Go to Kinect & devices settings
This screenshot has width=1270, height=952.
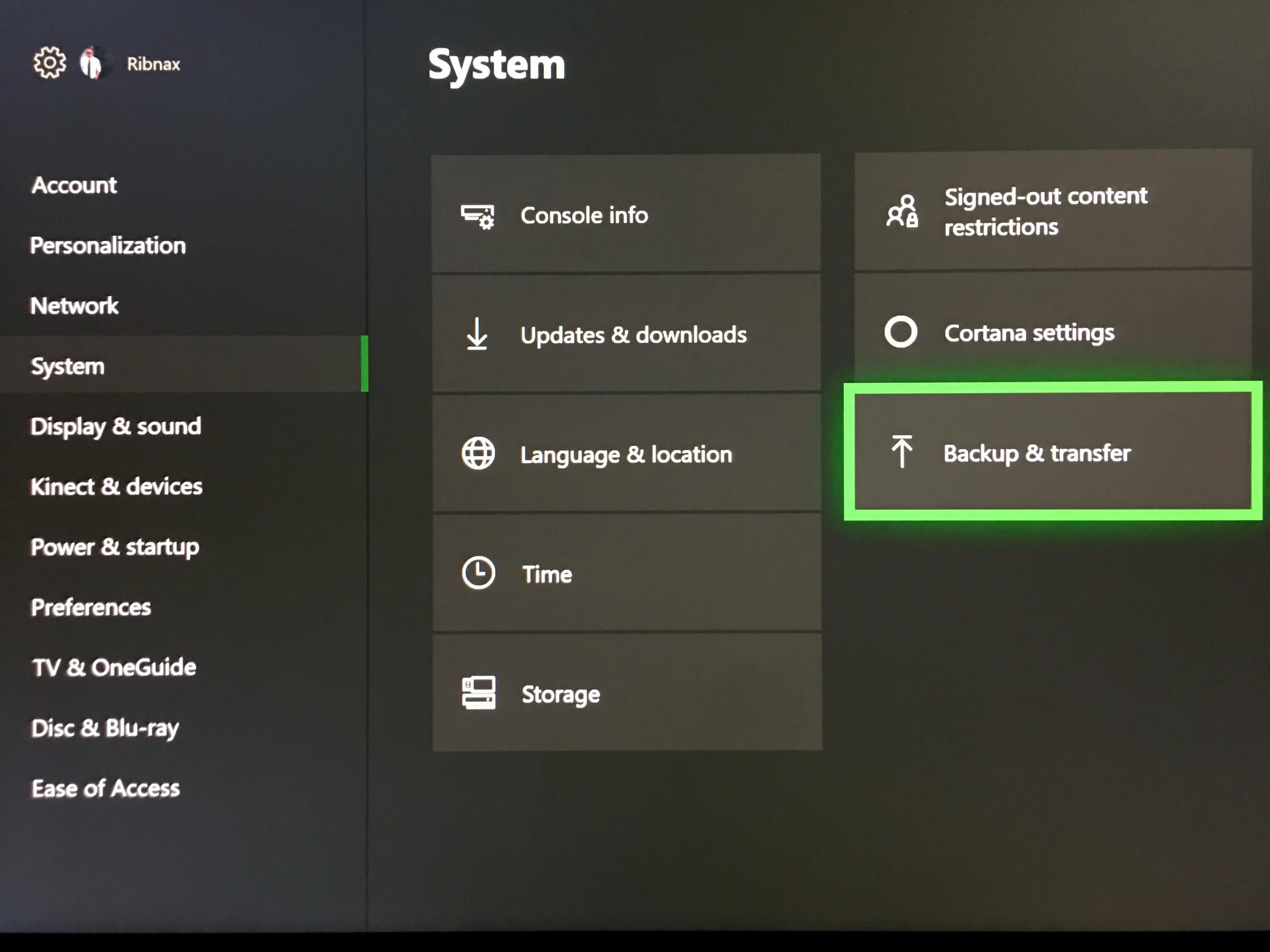point(116,487)
